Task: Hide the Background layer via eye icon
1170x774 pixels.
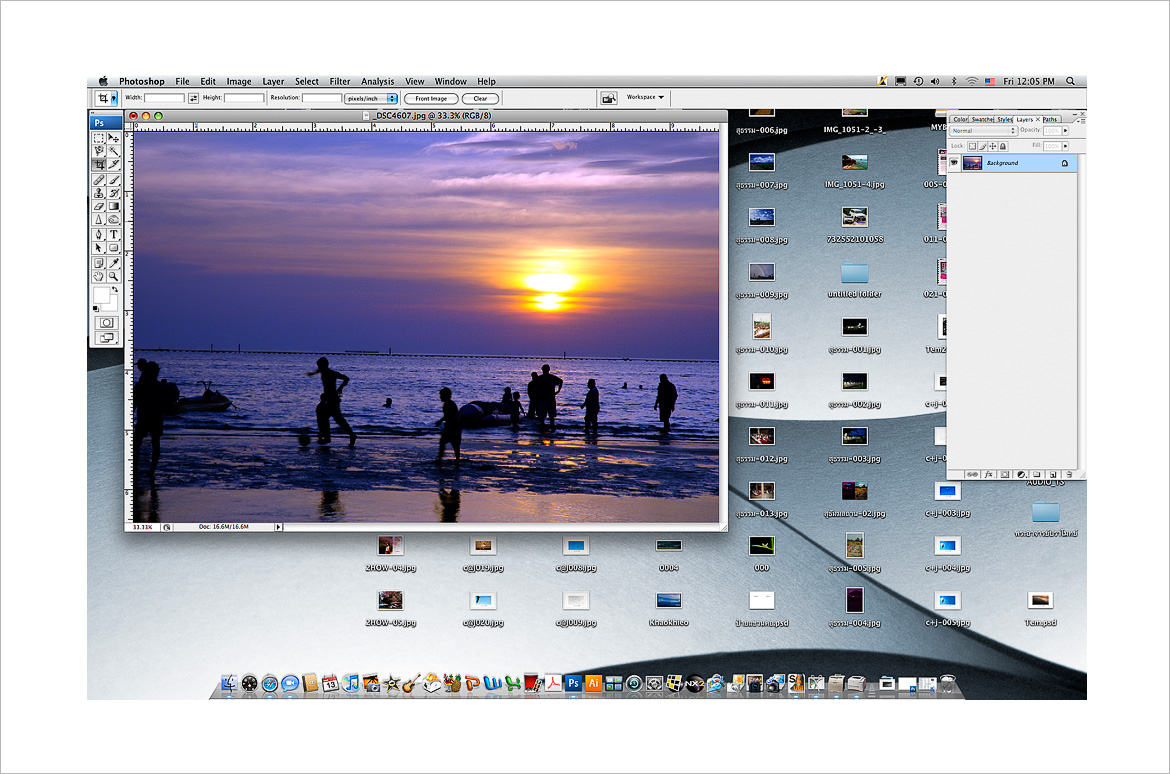Action: (954, 163)
